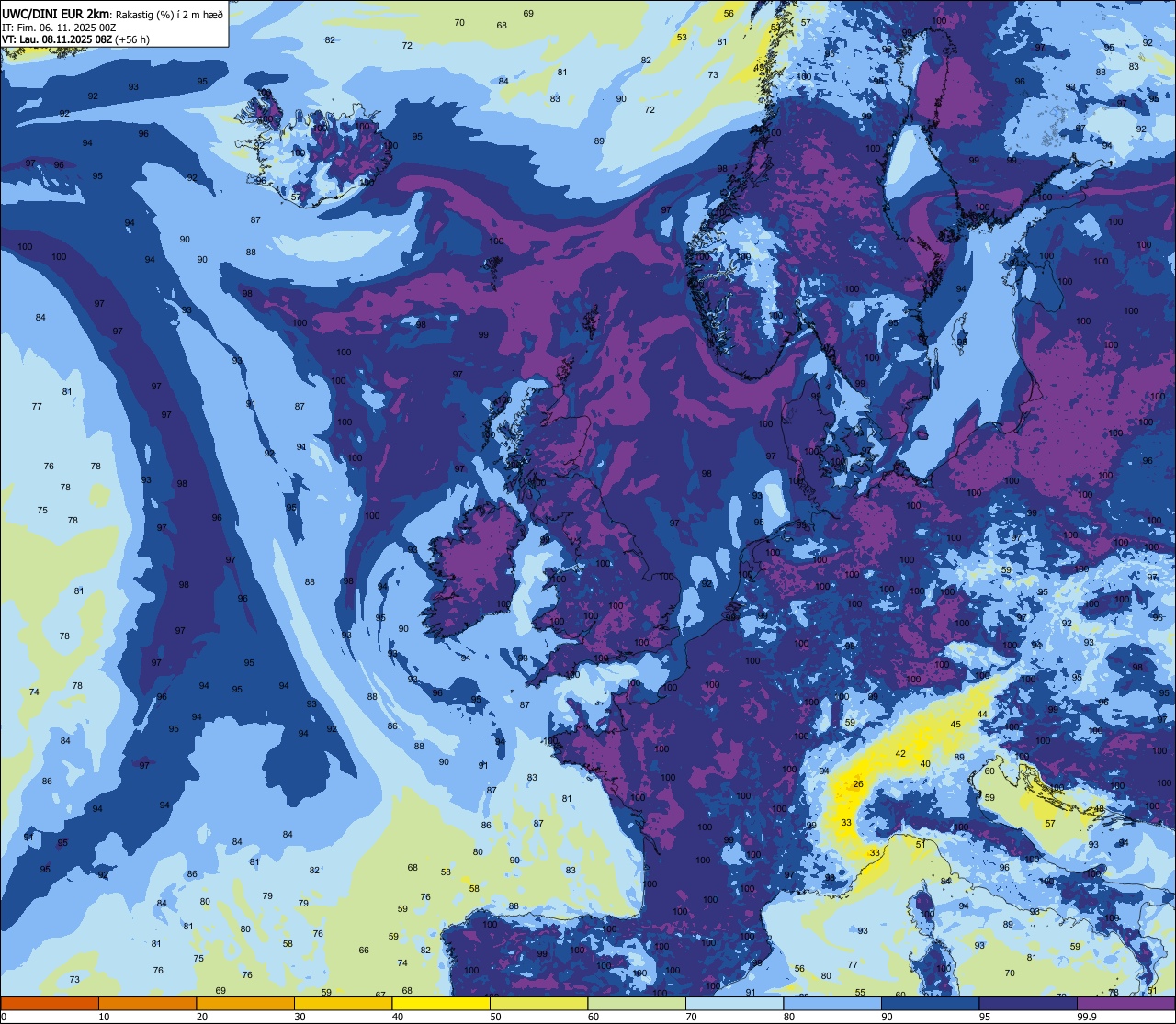
Task: Click the dark orange 0–10 legend swatch
Action: (50, 1003)
